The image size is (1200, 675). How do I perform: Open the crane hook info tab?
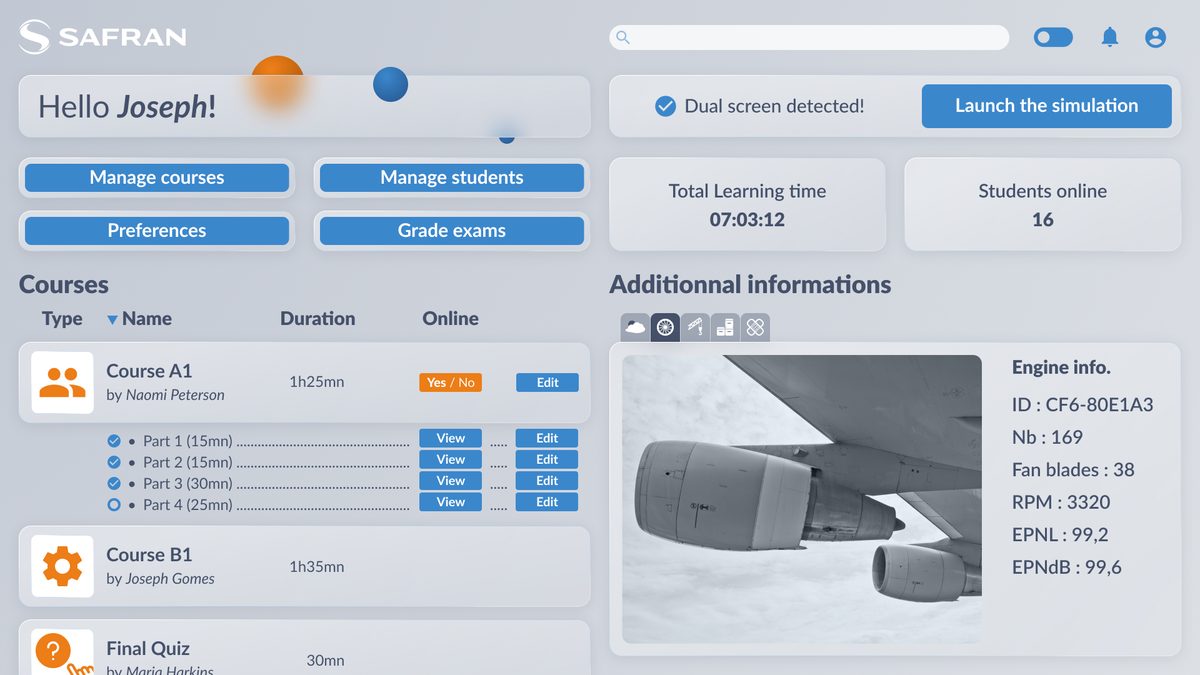695,327
